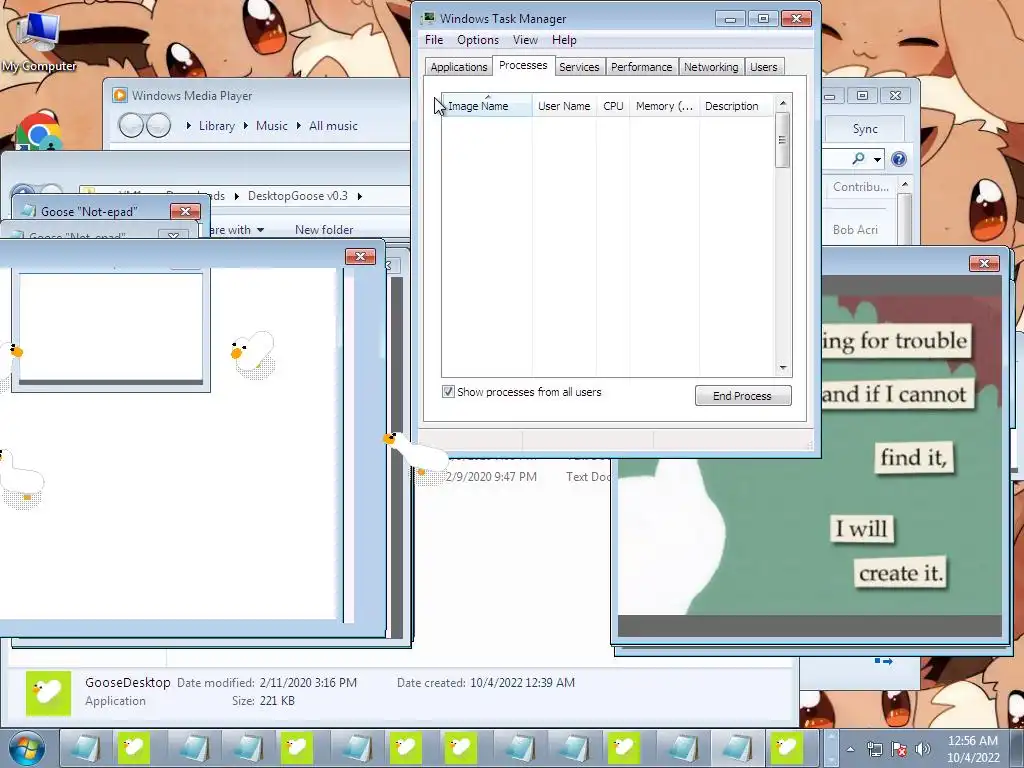The image size is (1024, 768).
Task: Click the Windows Media Player title icon
Action: (120, 95)
